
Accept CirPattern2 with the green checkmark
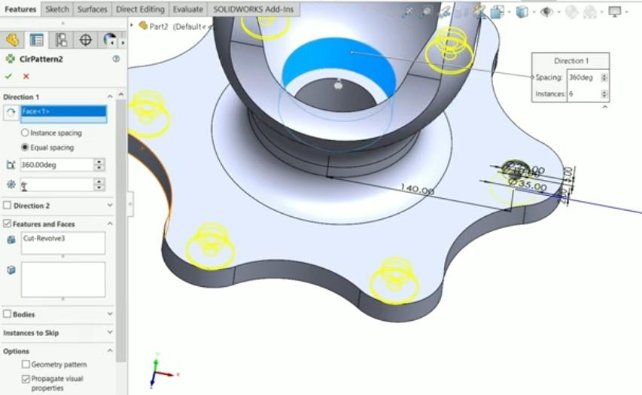pos(8,76)
